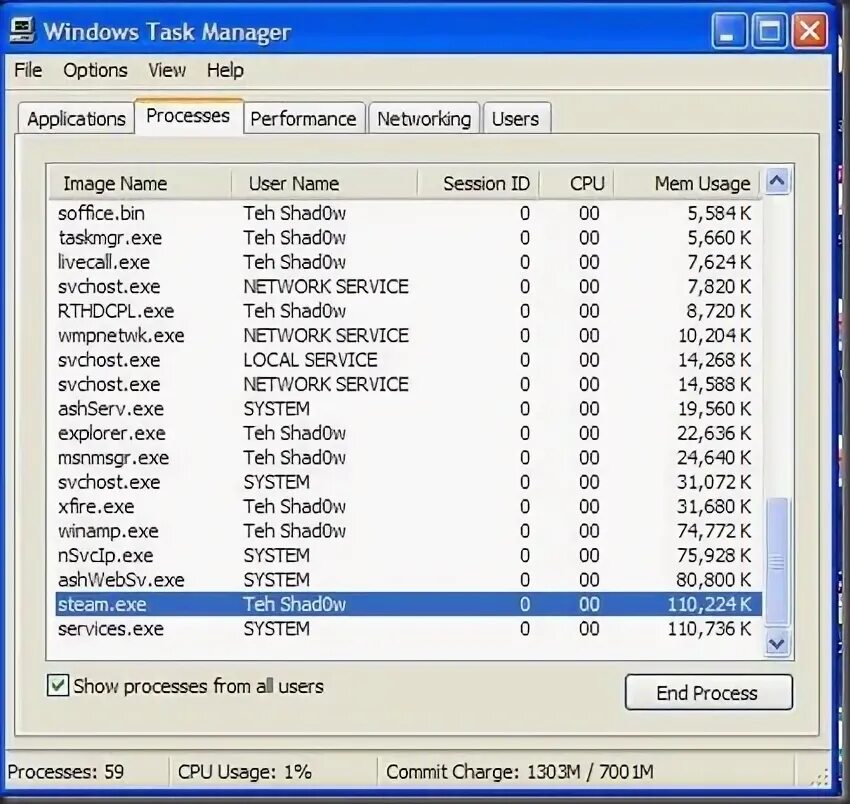Click the window resize grip corner

coord(819,777)
